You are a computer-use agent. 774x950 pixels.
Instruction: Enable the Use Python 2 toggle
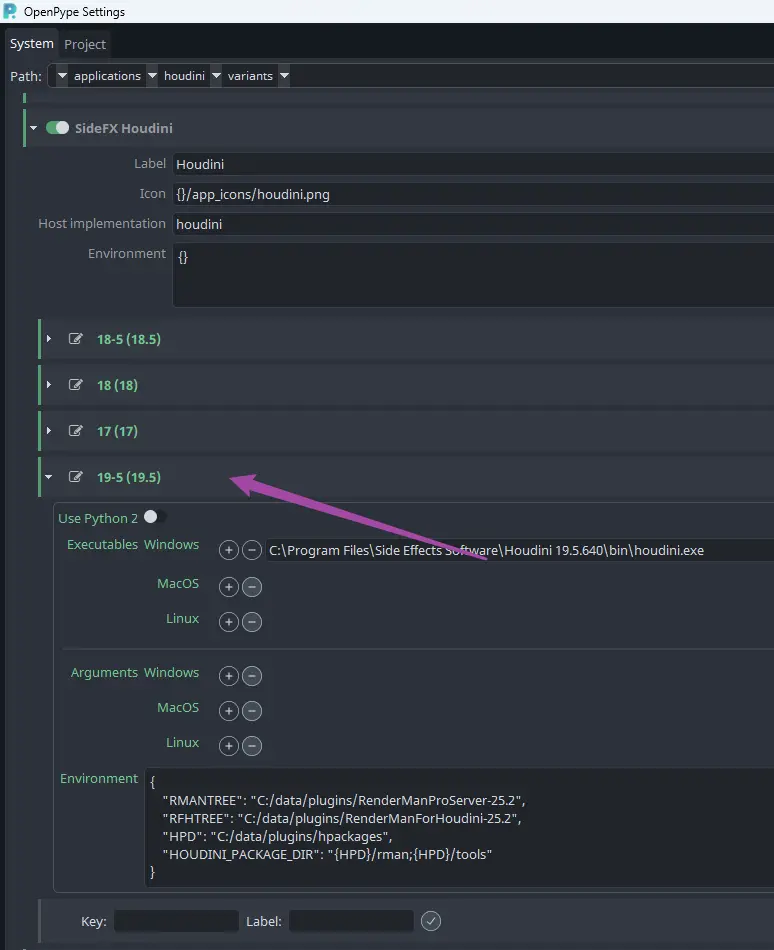point(155,517)
